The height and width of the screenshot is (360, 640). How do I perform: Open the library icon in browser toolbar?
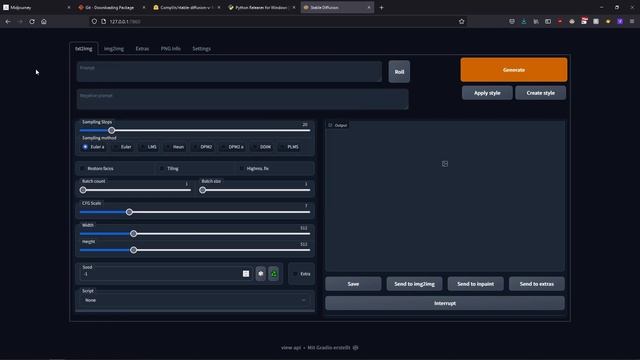[x=536, y=21]
